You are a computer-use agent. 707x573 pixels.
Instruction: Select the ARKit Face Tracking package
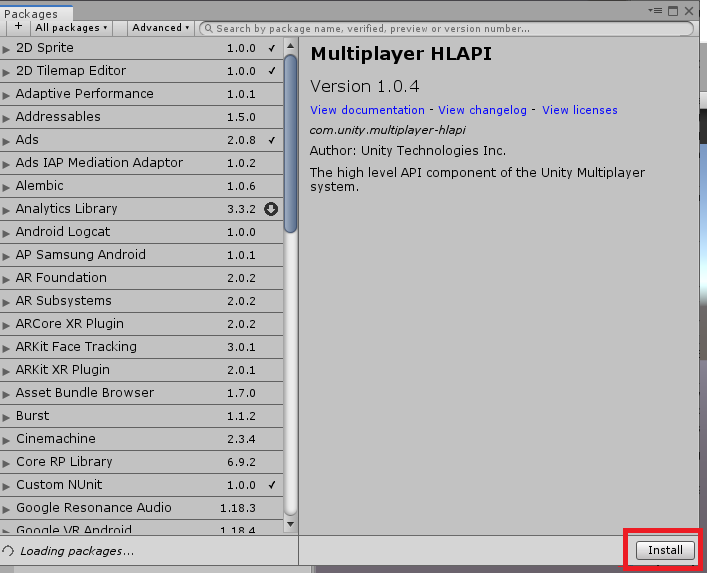pos(142,347)
